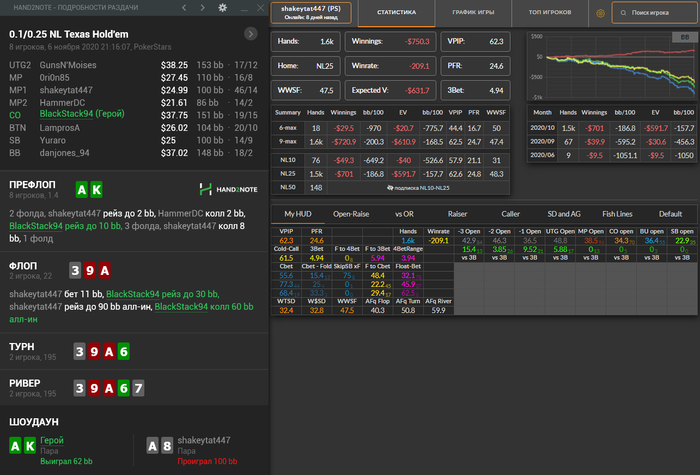This screenshot has height=475, width=700.
Task: Switch to the Fish Lines tab
Action: click(617, 213)
